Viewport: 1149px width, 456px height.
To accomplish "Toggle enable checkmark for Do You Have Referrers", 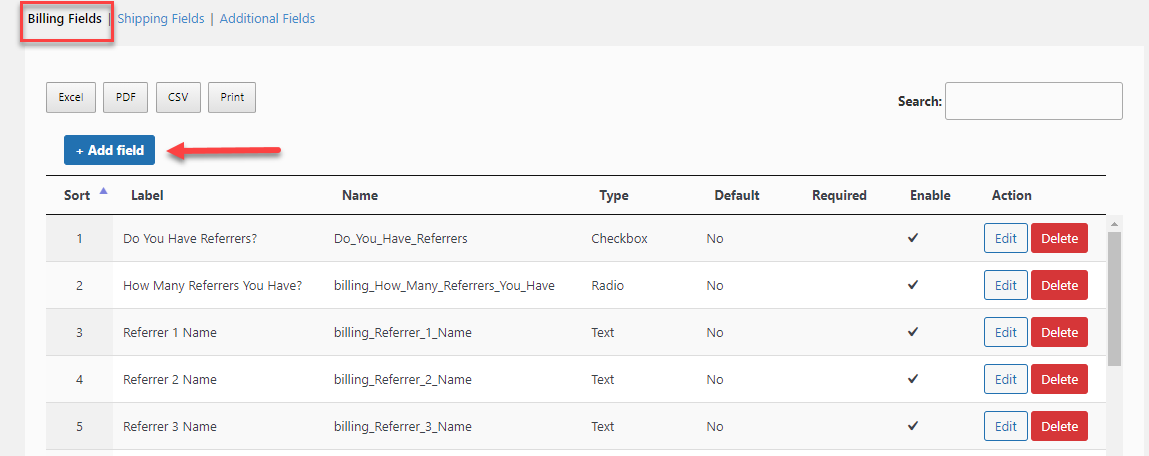I will (x=912, y=238).
